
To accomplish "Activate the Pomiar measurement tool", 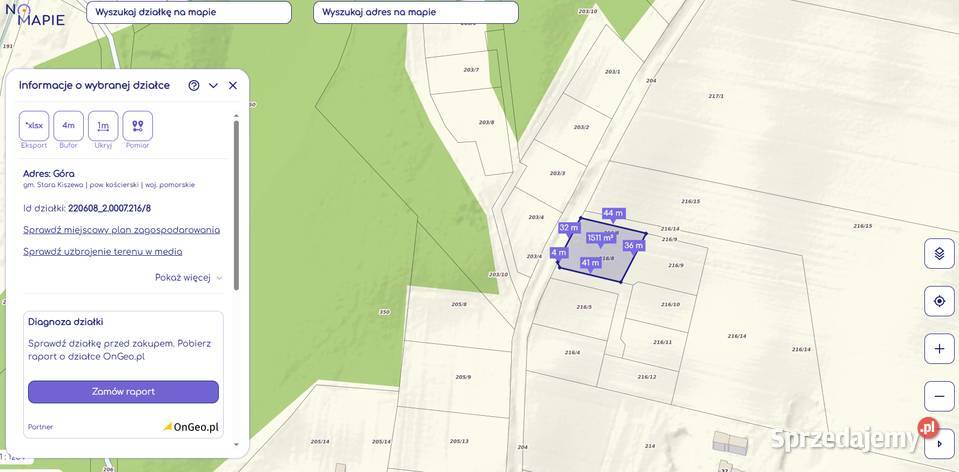I will (138, 126).
